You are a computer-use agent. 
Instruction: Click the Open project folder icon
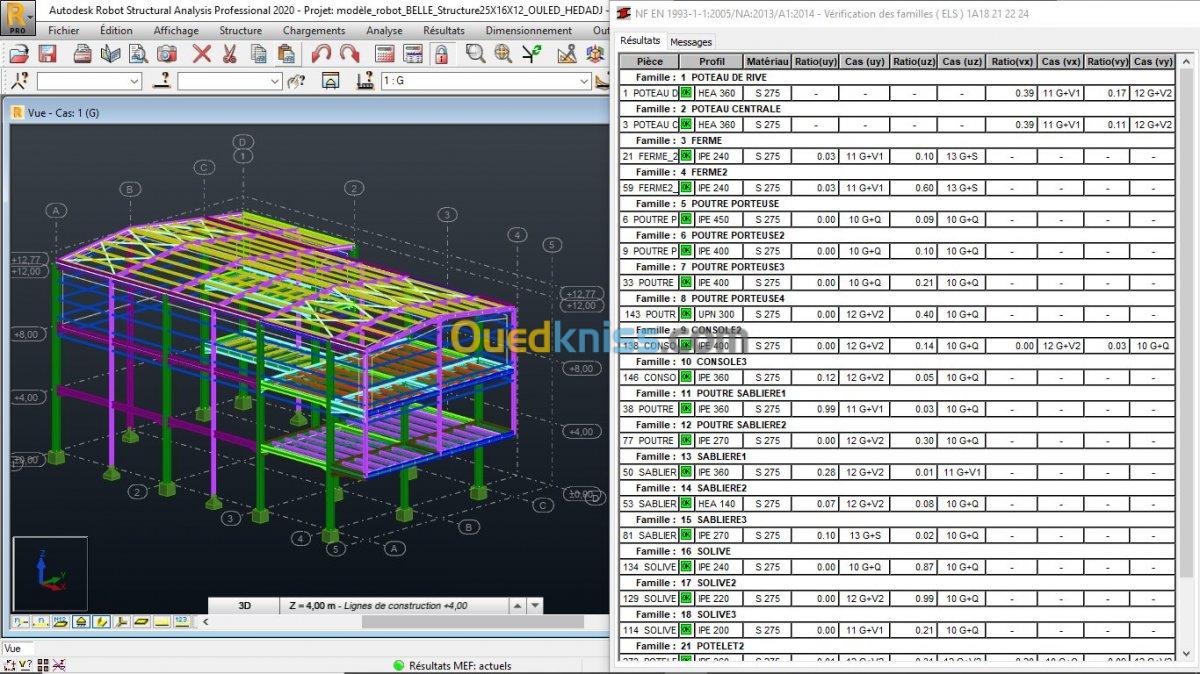19,53
